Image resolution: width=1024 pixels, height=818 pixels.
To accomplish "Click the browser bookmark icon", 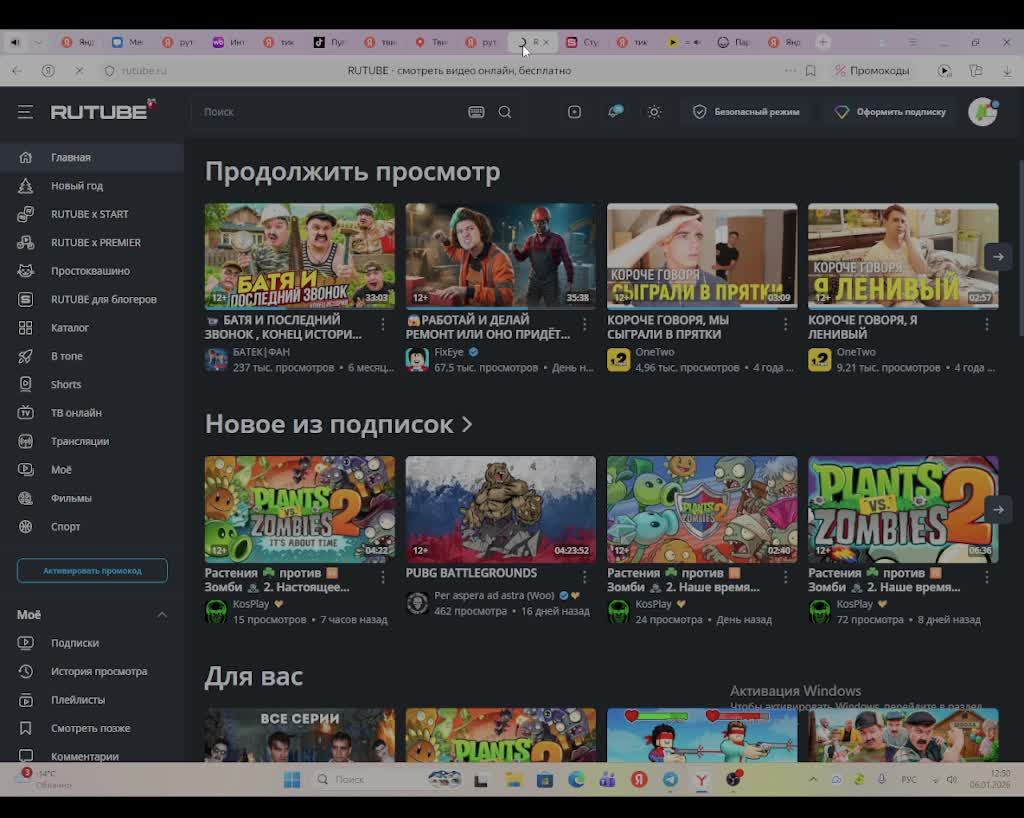I will pos(810,71).
